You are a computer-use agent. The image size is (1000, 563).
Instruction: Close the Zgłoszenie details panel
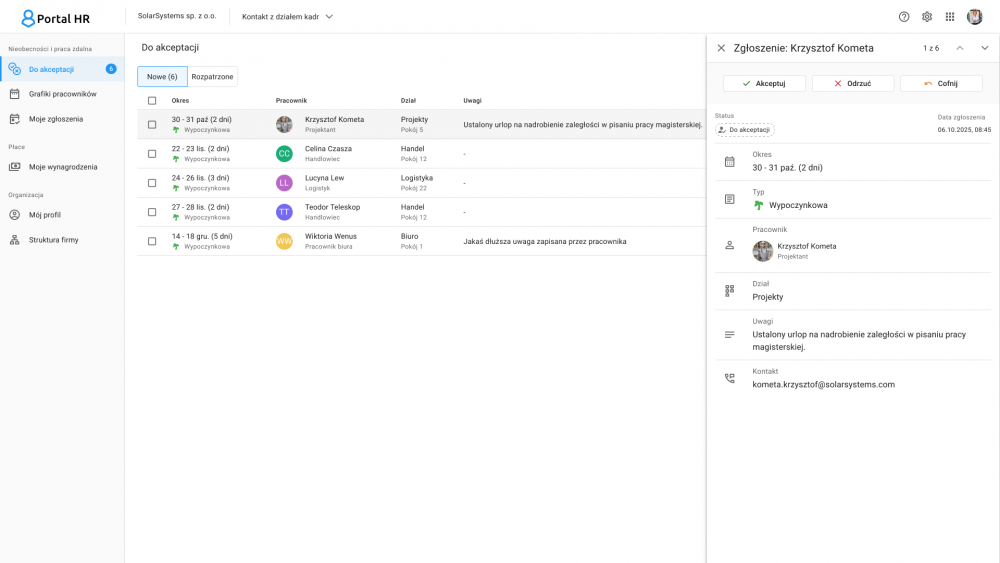pyautogui.click(x=721, y=48)
